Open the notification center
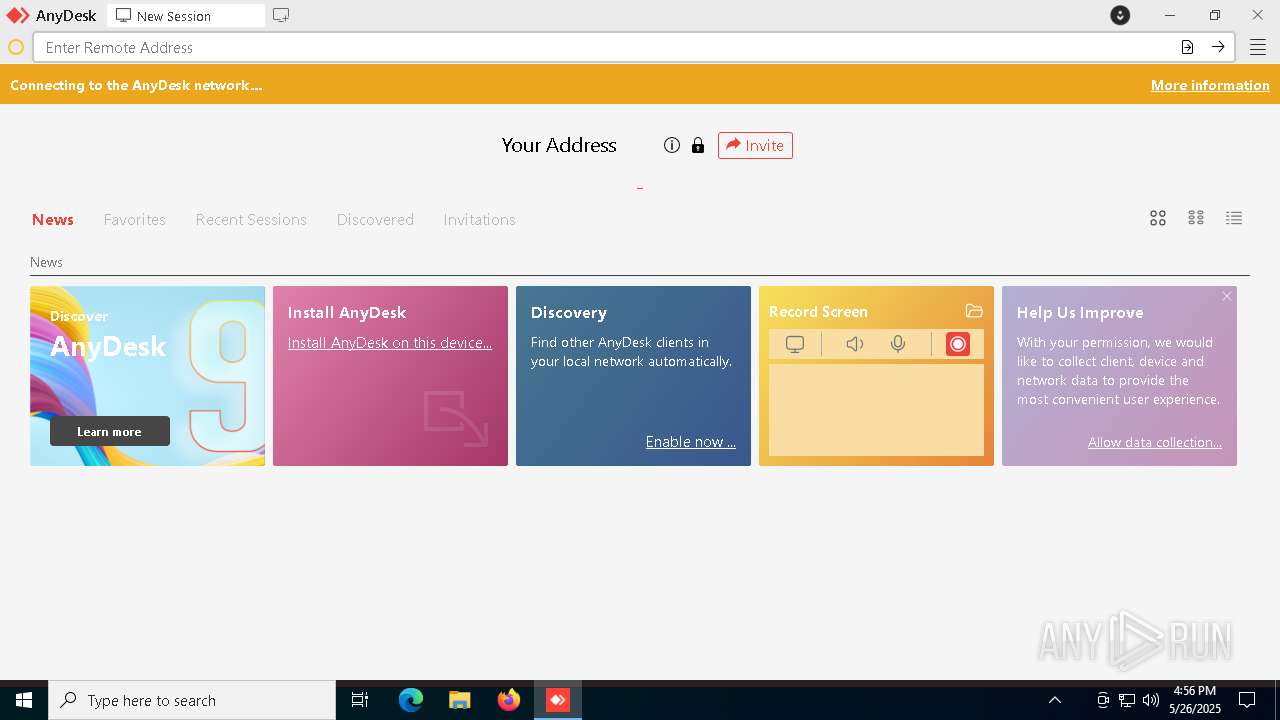Image resolution: width=1280 pixels, height=720 pixels. click(1247, 700)
